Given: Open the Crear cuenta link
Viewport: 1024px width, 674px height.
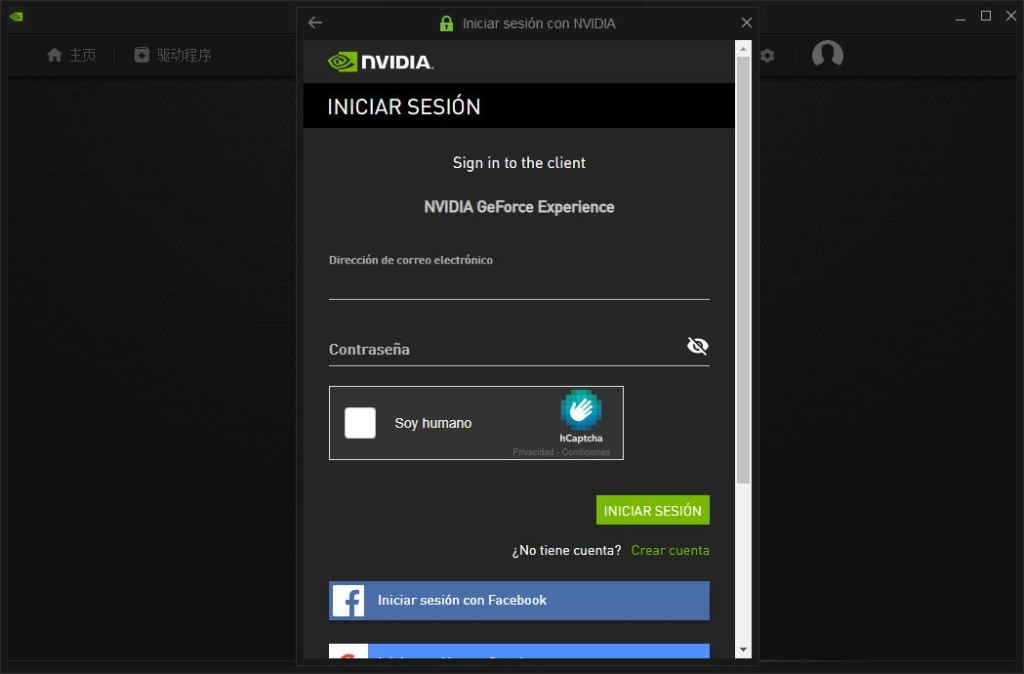Looking at the screenshot, I should tap(670, 551).
